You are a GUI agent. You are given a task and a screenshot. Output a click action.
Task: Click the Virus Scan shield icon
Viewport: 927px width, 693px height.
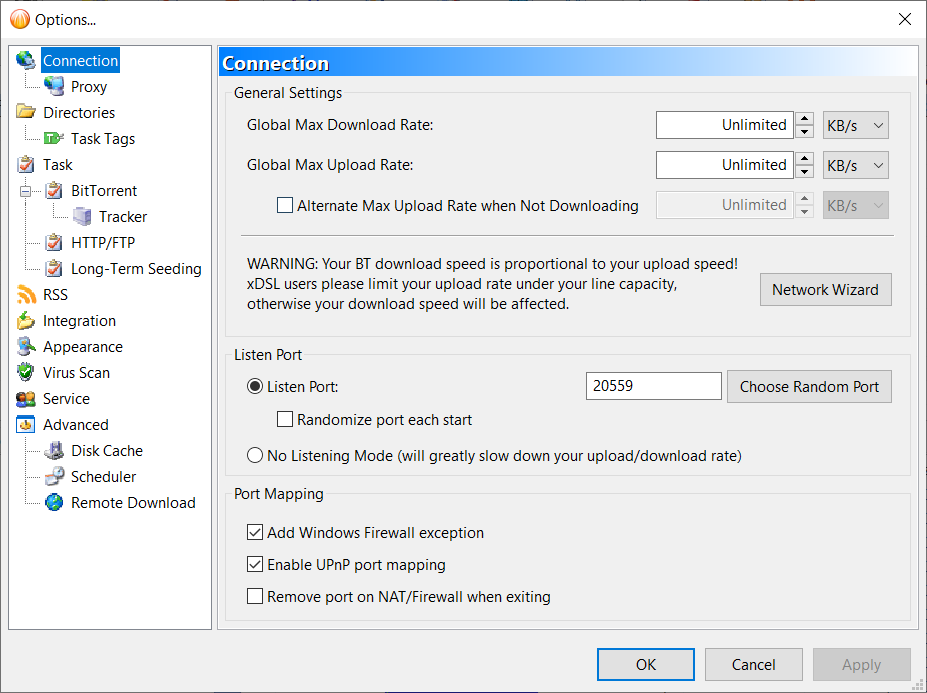26,373
